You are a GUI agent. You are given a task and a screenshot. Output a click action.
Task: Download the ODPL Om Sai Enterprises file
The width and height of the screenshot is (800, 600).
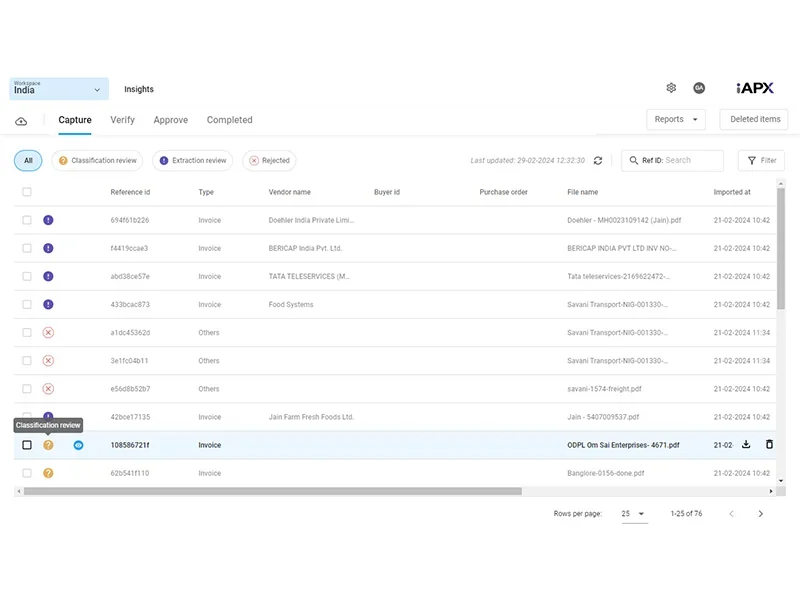click(x=745, y=445)
